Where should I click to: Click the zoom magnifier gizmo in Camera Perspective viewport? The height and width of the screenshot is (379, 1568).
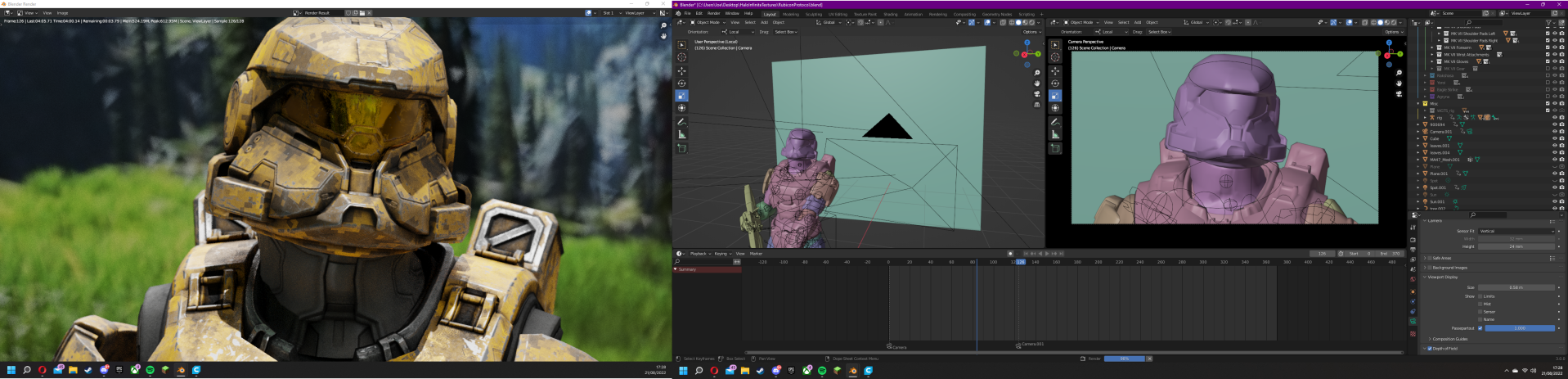(1400, 73)
